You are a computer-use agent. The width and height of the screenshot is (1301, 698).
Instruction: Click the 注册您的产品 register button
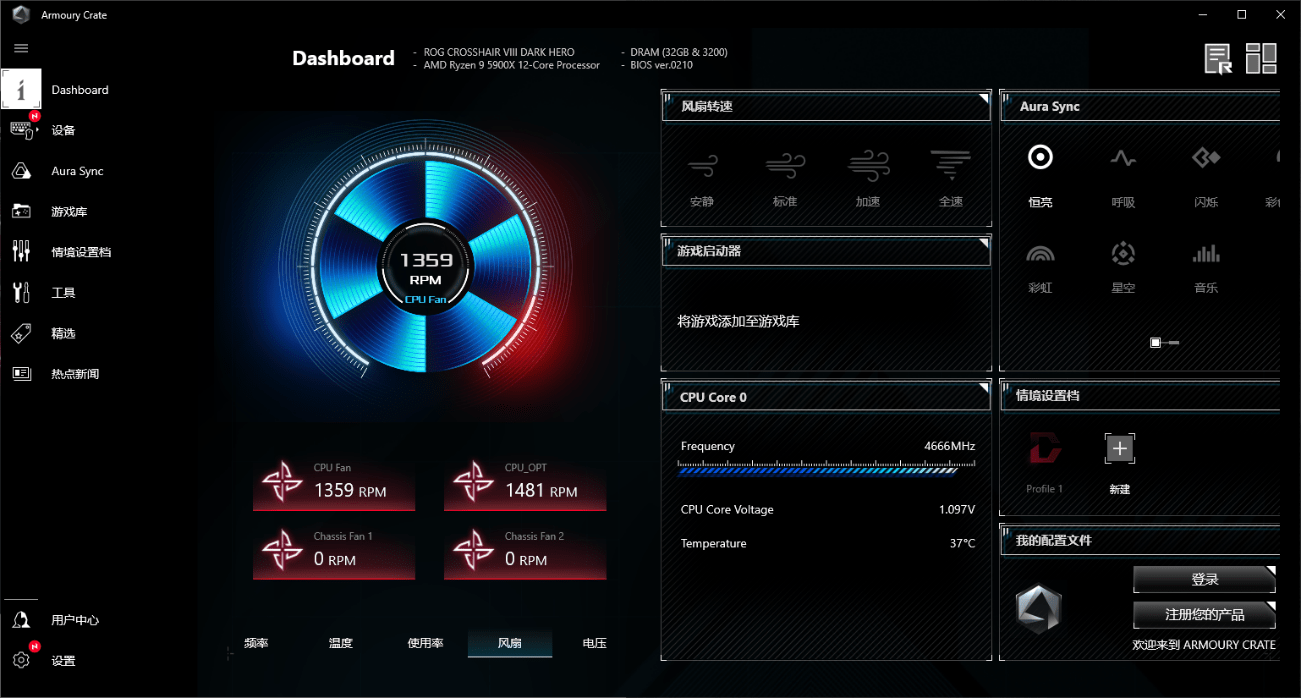(1204, 614)
